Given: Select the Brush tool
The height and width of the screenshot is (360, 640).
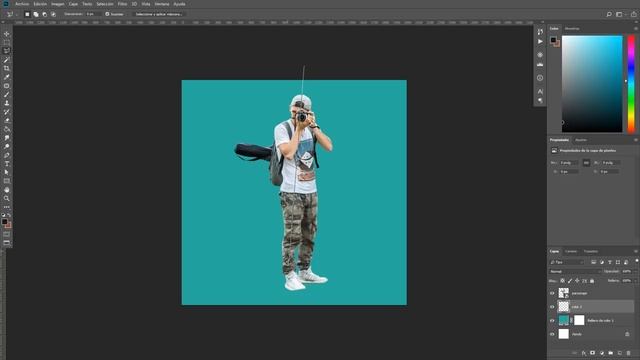Looking at the screenshot, I should pos(7,95).
